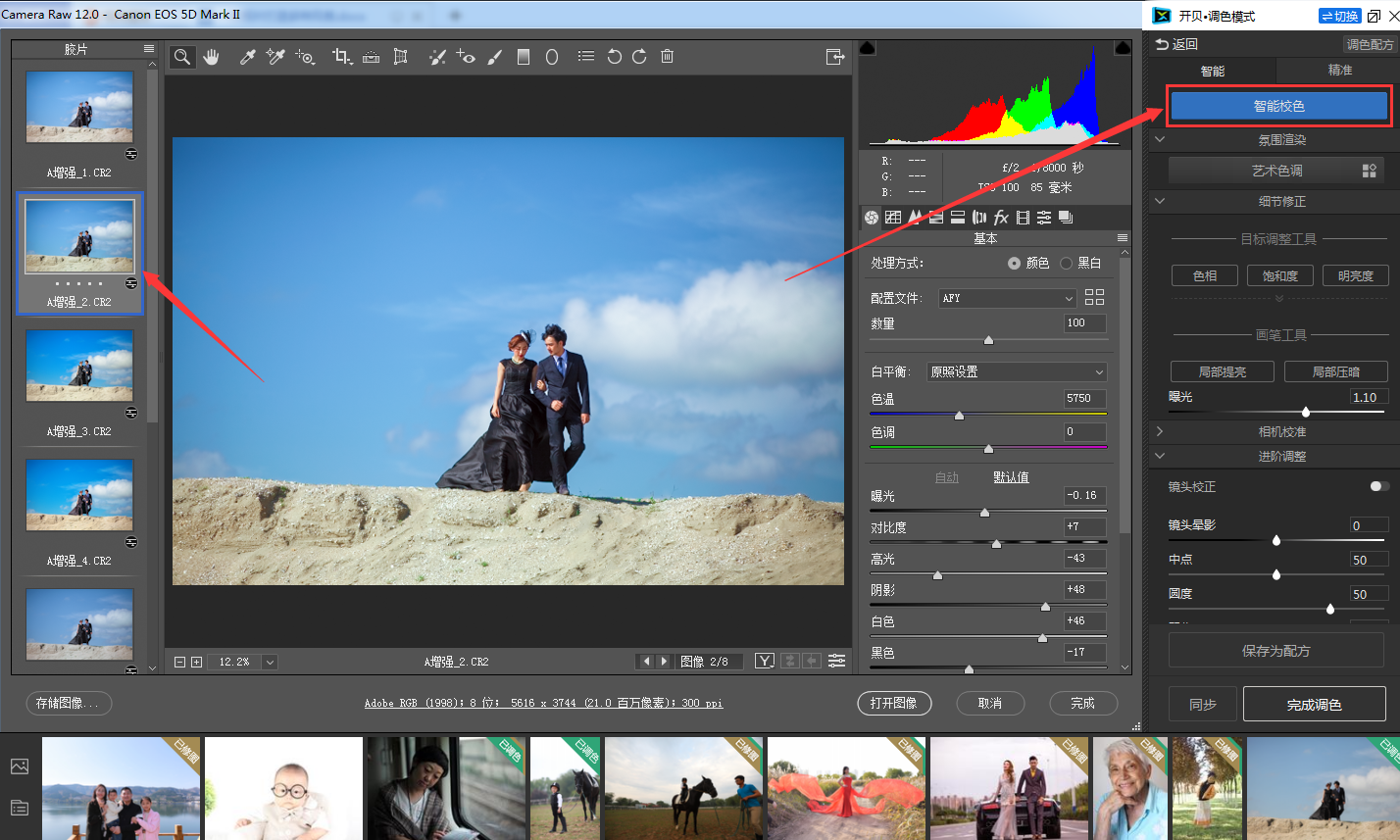This screenshot has width=1400, height=840.
Task: Rotate image counterclockwise
Action: pyautogui.click(x=614, y=57)
